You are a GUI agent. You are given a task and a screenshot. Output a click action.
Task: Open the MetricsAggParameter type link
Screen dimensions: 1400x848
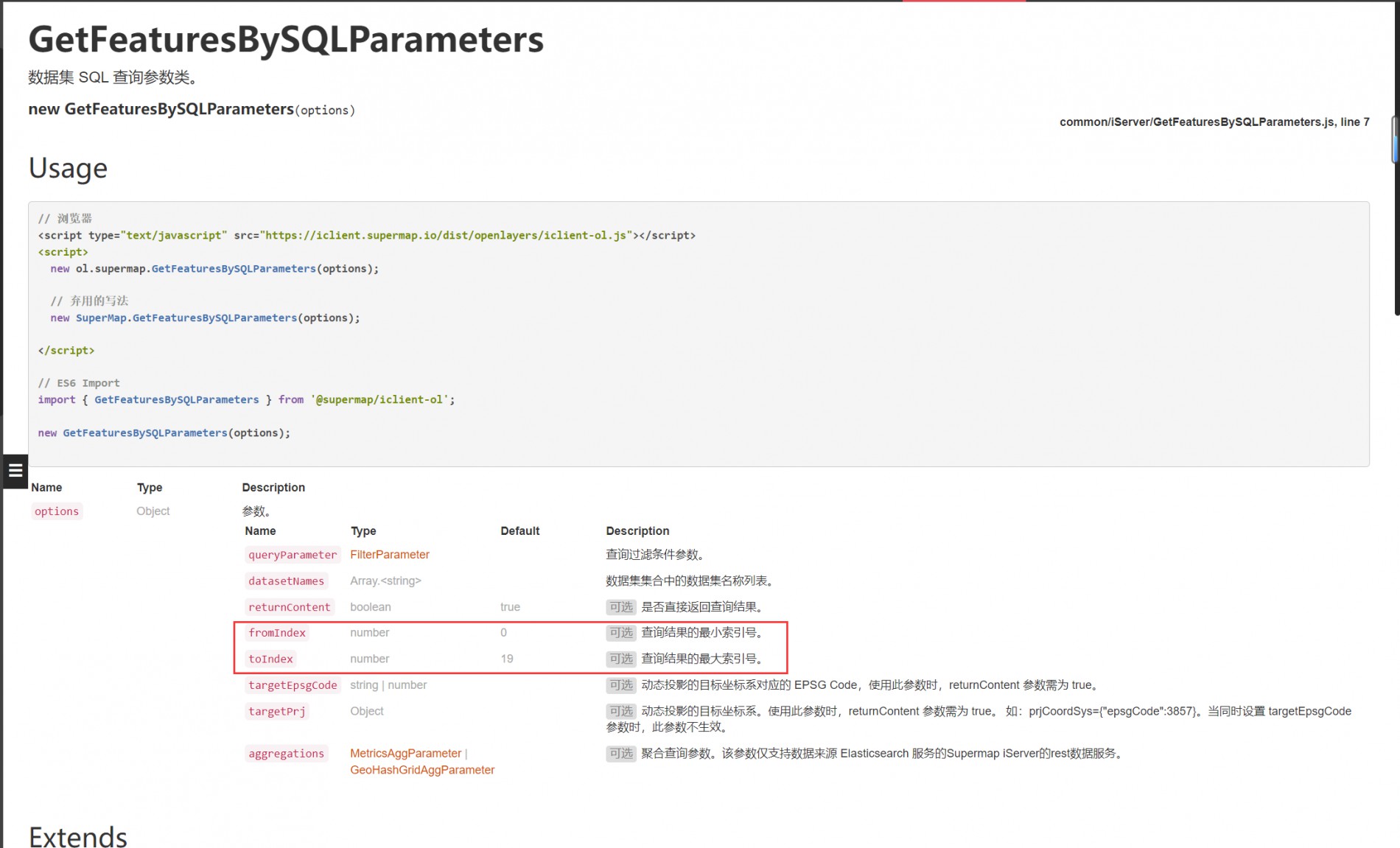(x=405, y=754)
